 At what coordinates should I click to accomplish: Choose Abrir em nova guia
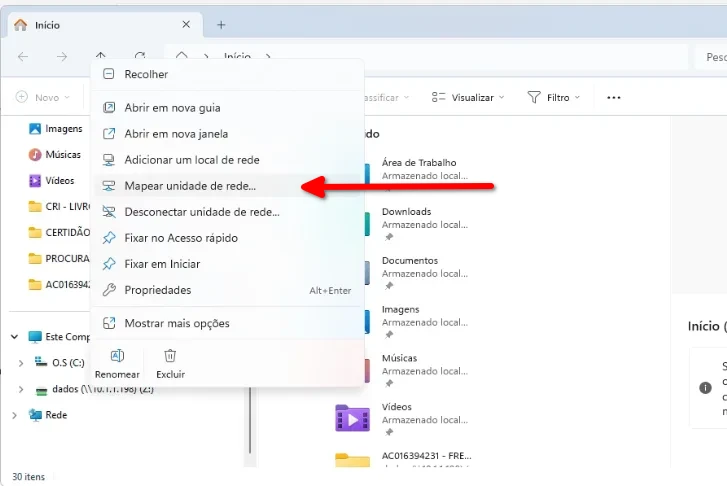tap(227, 108)
